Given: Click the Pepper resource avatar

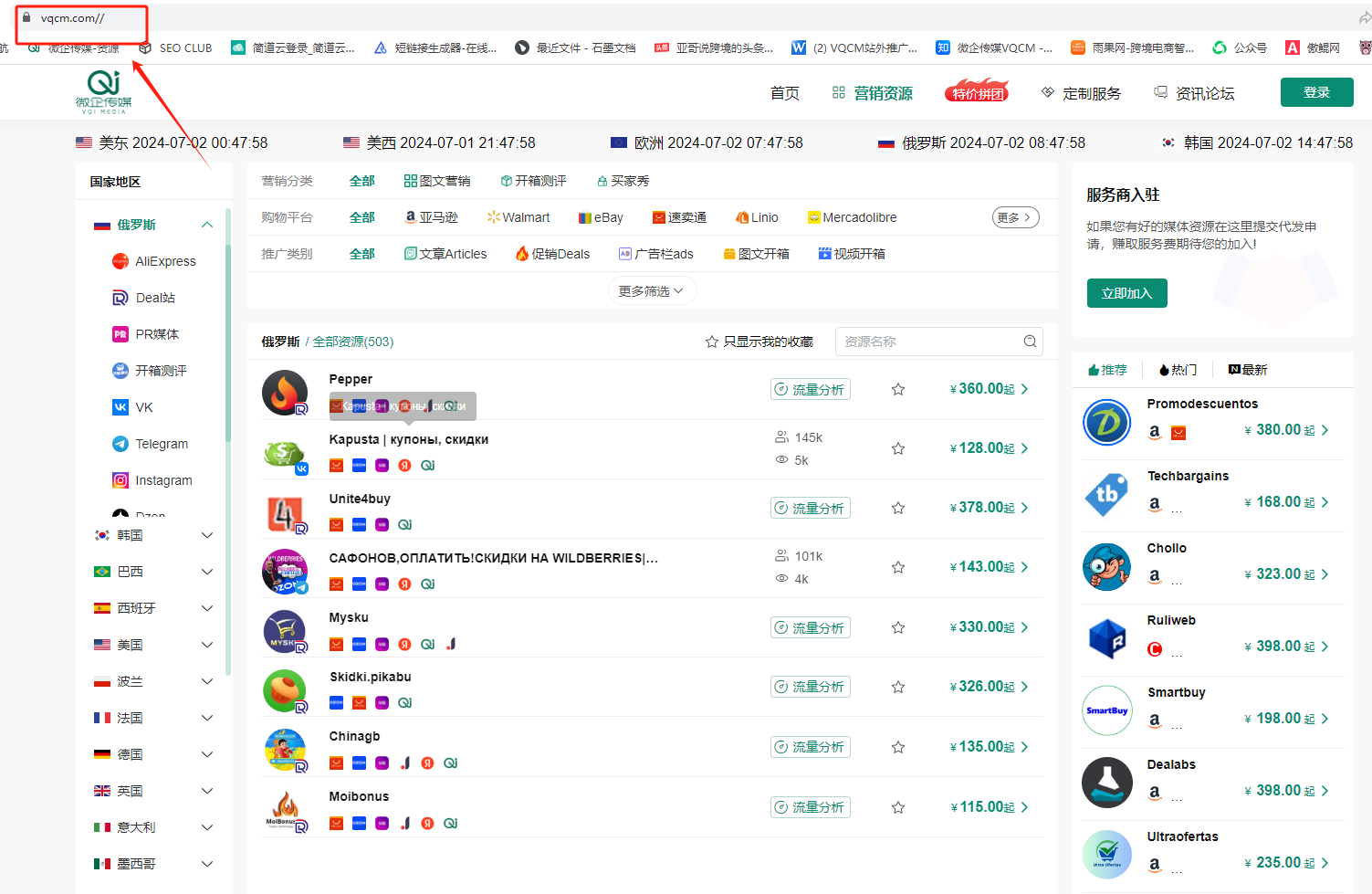Looking at the screenshot, I should click(x=285, y=393).
